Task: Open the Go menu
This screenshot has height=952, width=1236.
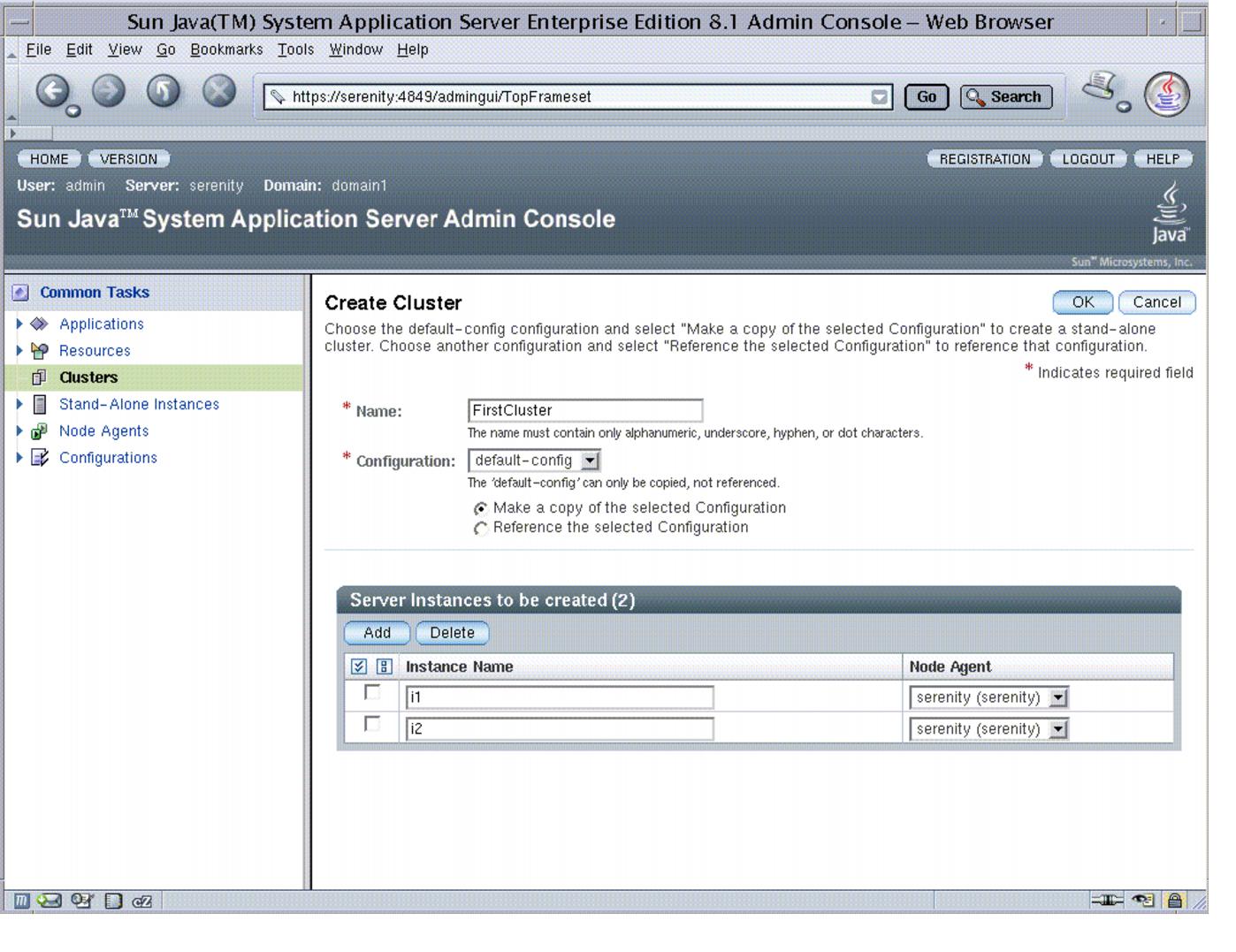Action: pos(166,50)
